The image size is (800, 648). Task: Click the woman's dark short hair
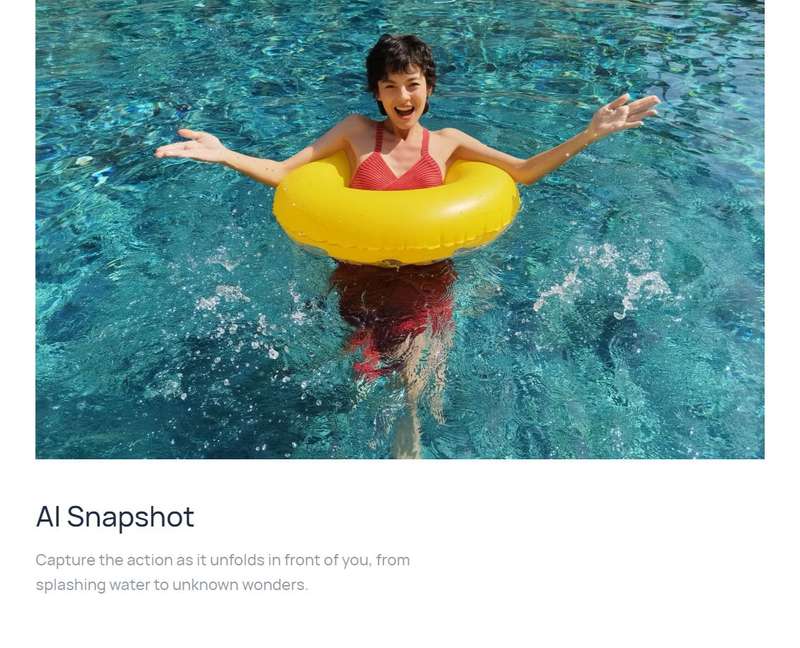click(400, 59)
